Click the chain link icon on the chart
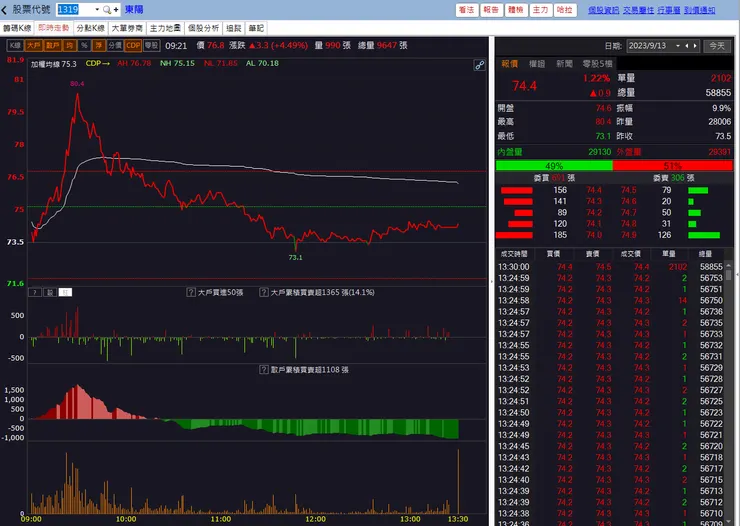The width and height of the screenshot is (740, 526). tap(479, 66)
